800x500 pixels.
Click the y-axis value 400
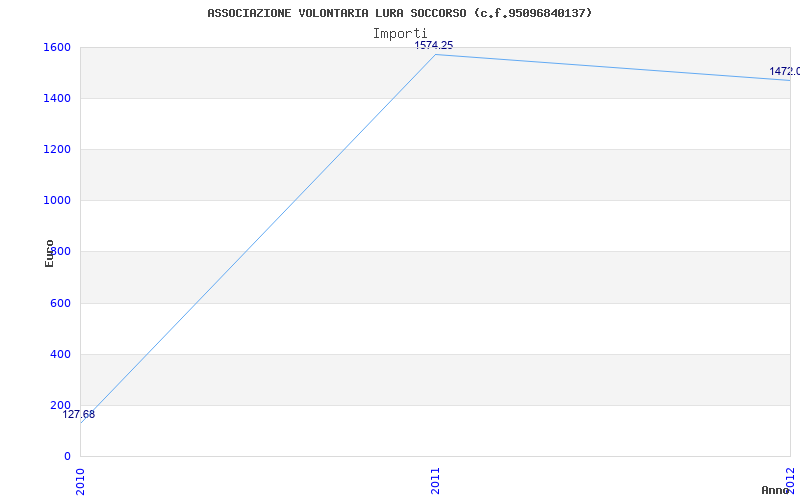(60, 354)
